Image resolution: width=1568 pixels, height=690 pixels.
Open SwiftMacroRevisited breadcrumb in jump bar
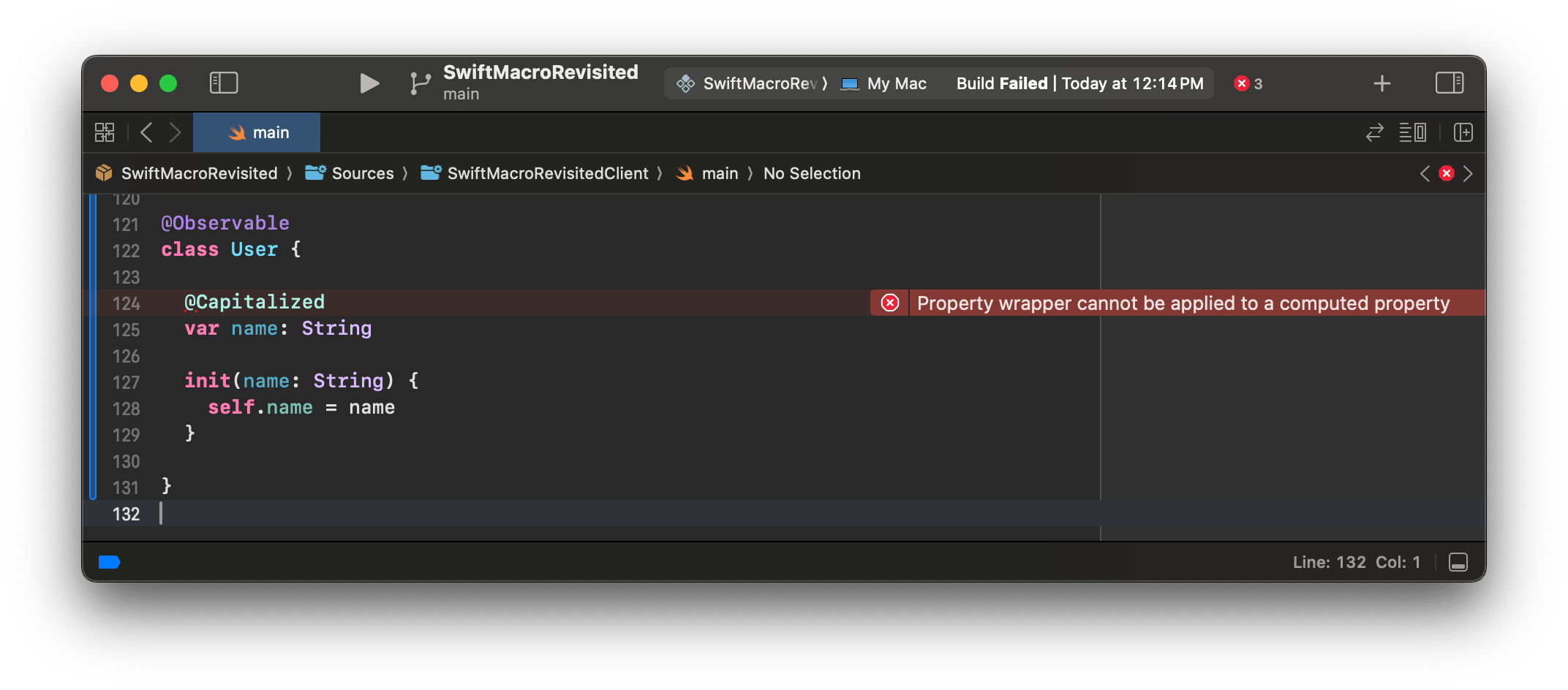(199, 173)
